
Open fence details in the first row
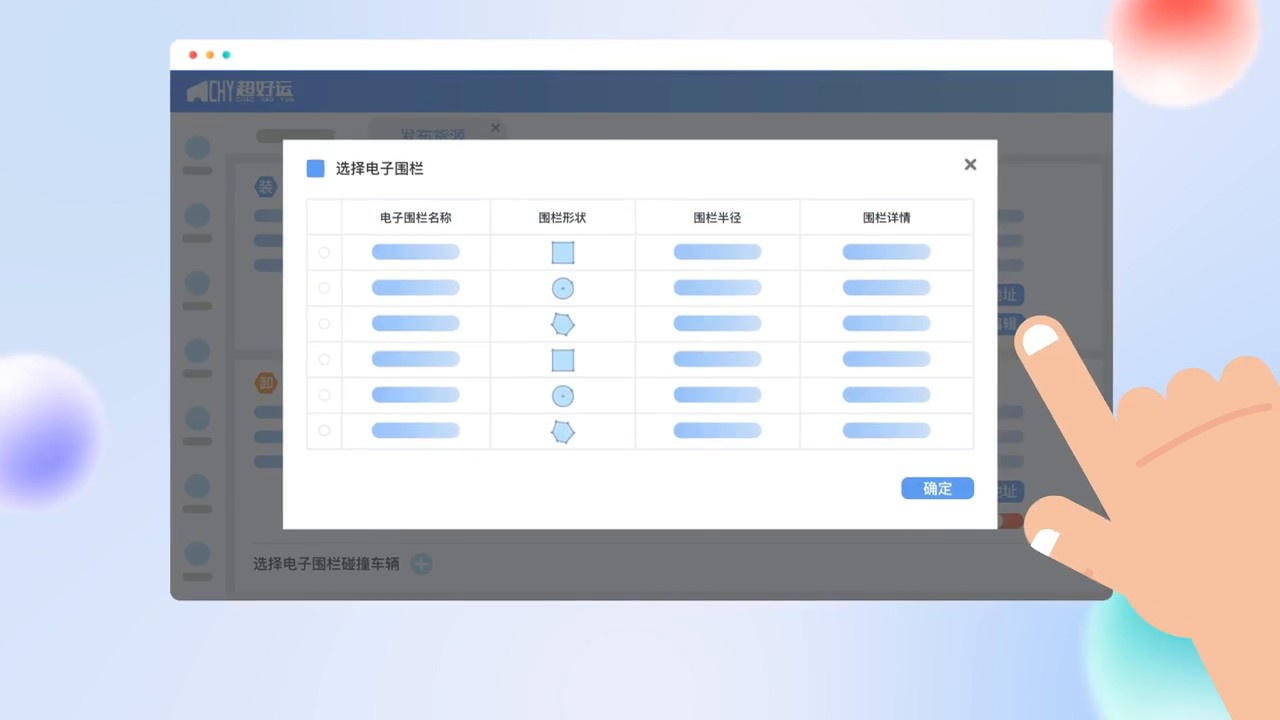[886, 252]
